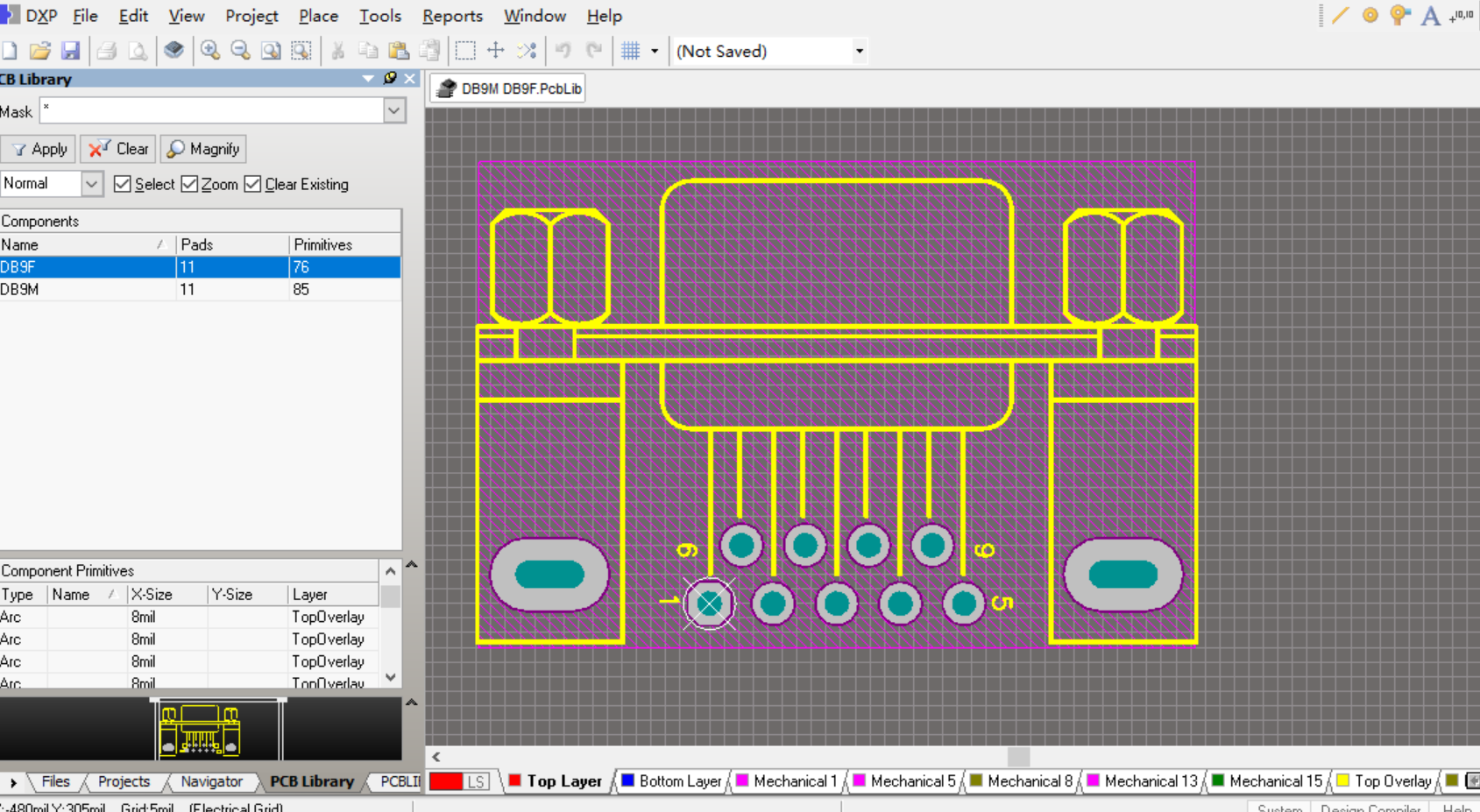Click the Copy toolbar icon
This screenshot has height=812, width=1480.
368,51
